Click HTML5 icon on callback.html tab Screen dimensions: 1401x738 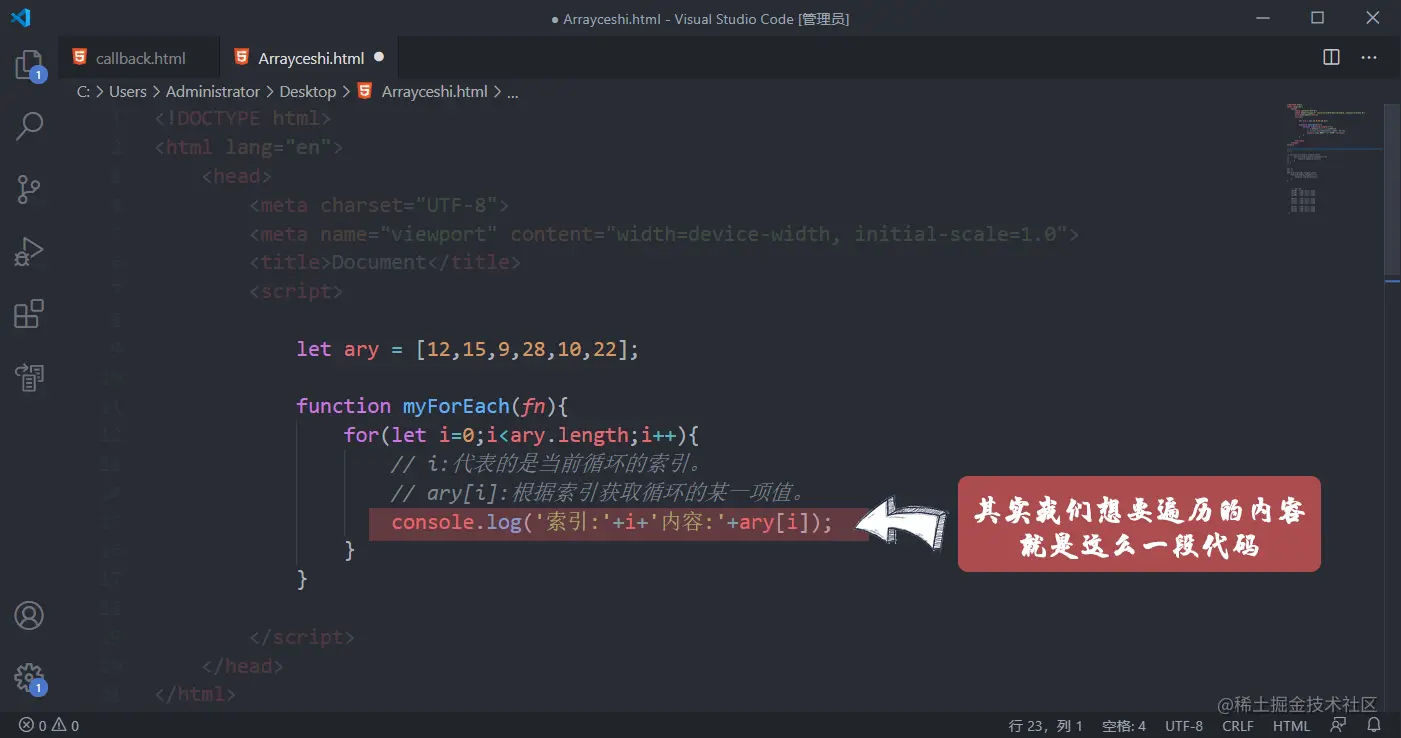pos(79,57)
